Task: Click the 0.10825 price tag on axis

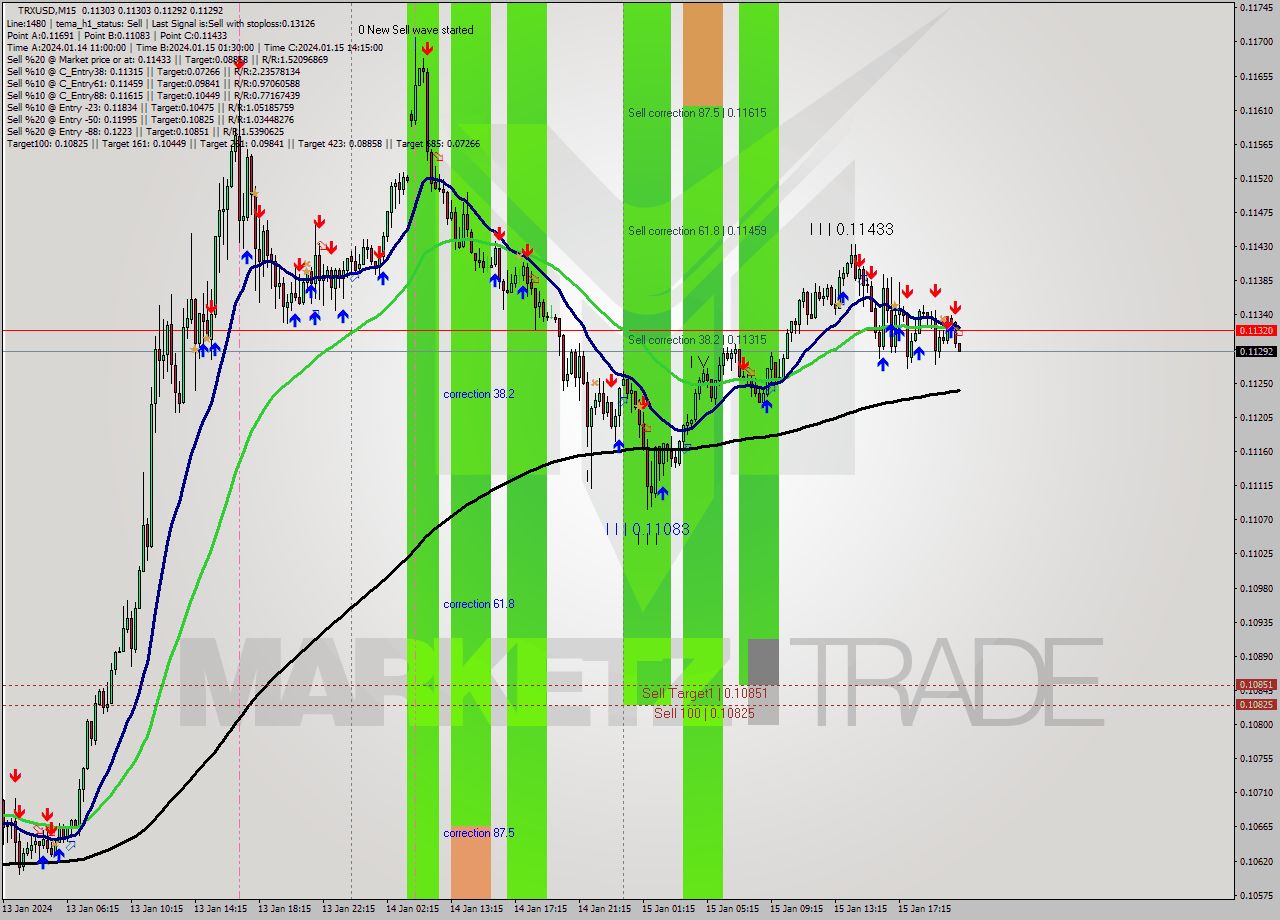Action: (1256, 704)
